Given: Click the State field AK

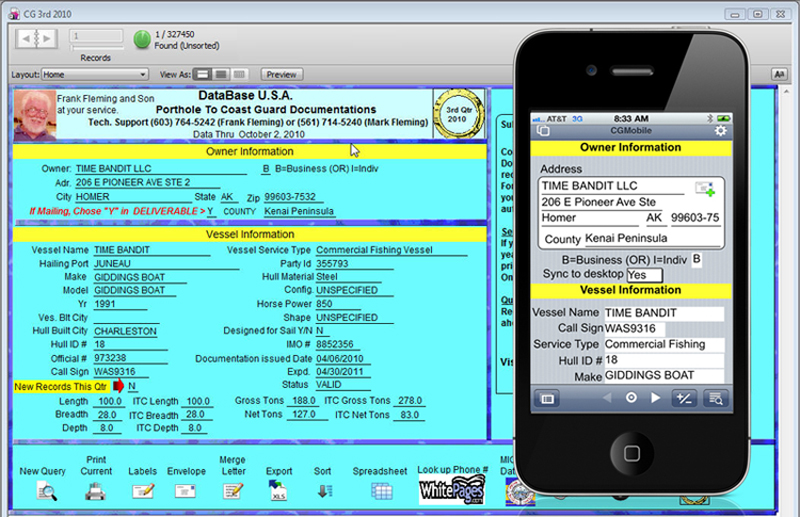Looking at the screenshot, I should point(229,197).
